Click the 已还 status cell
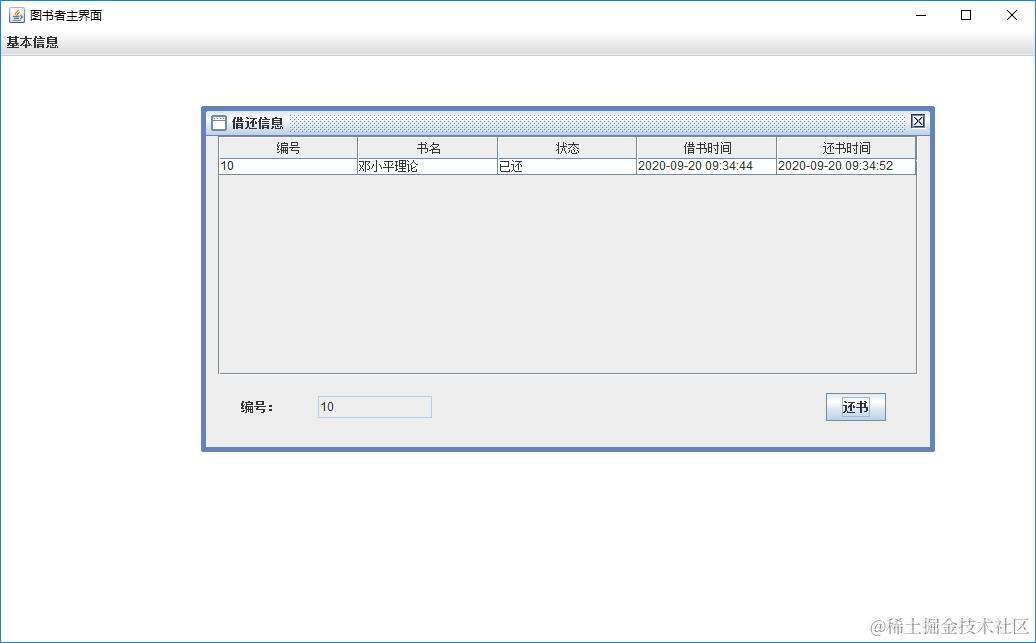This screenshot has width=1036, height=643. tap(566, 166)
